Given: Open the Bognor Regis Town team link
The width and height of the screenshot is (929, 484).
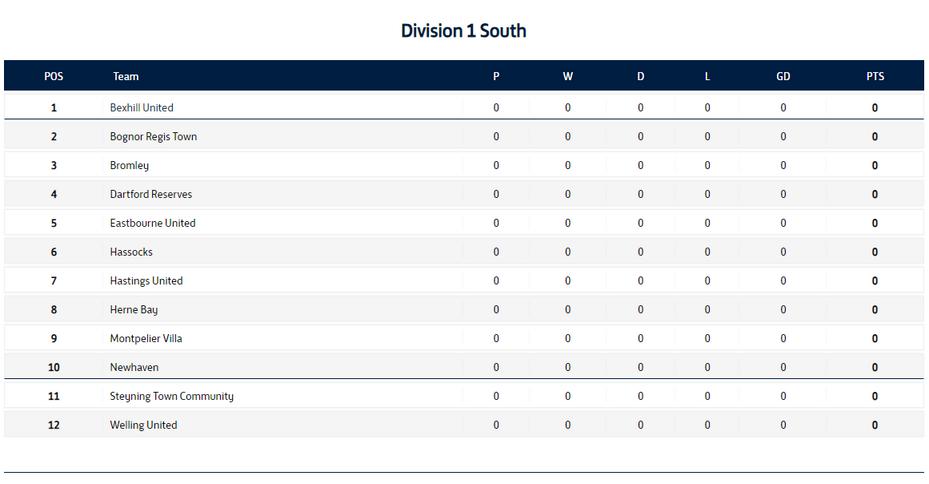Looking at the screenshot, I should 153,137.
